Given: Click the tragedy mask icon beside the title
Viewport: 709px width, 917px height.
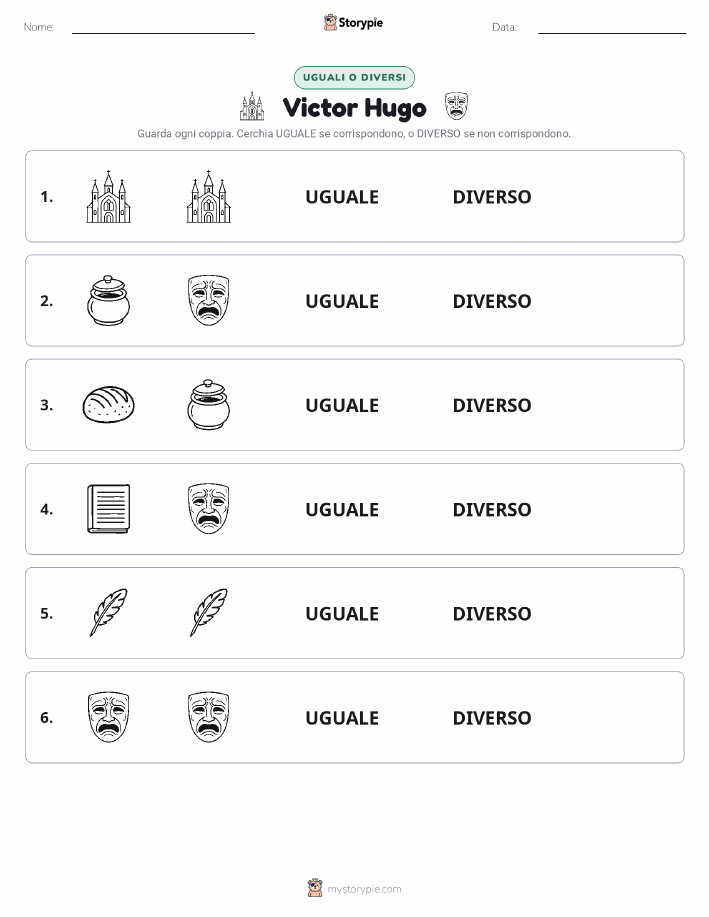Looking at the screenshot, I should pyautogui.click(x=456, y=106).
